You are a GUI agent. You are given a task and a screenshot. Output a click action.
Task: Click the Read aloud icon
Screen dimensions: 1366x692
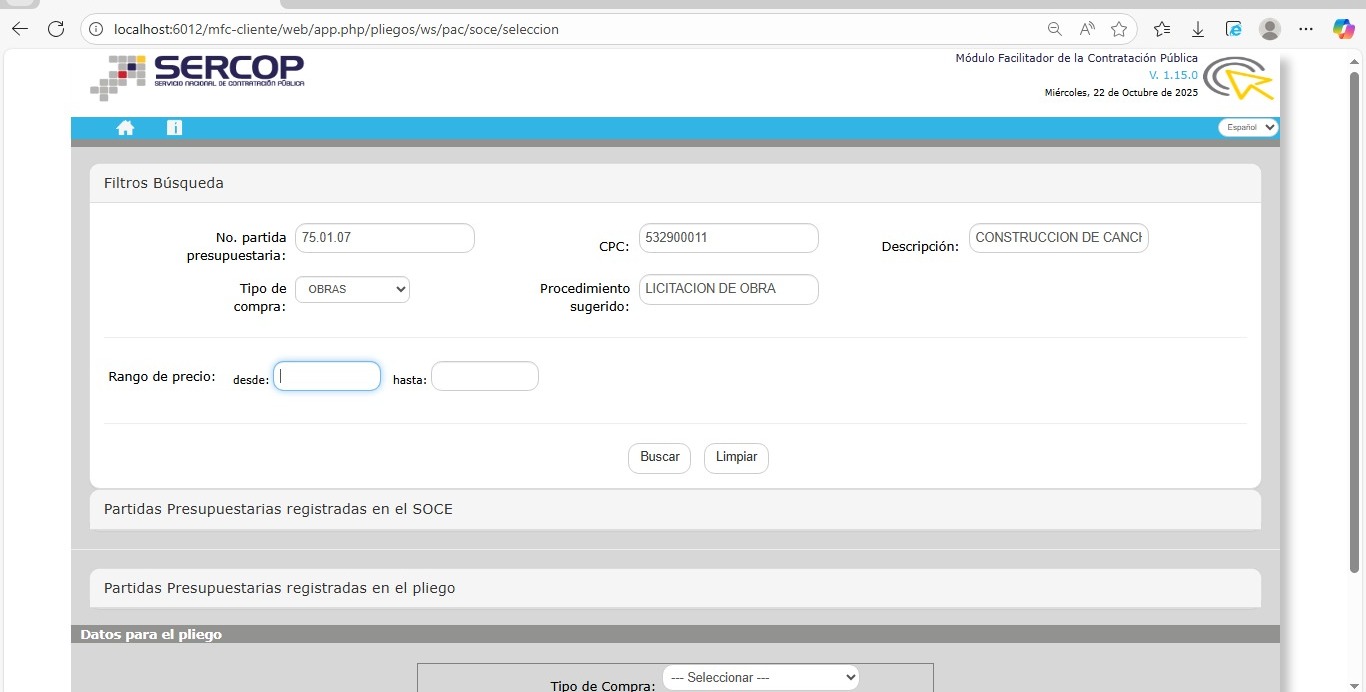pos(1087,29)
